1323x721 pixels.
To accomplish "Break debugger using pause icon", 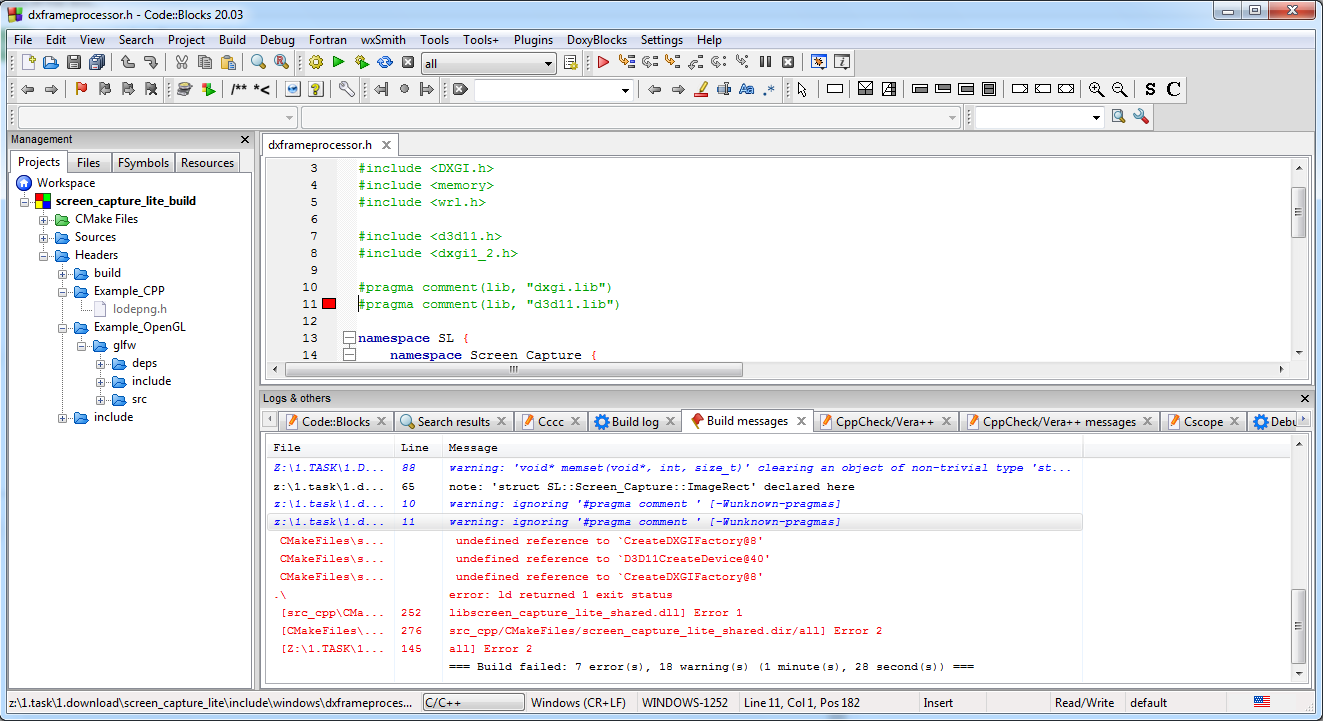I will 765,63.
